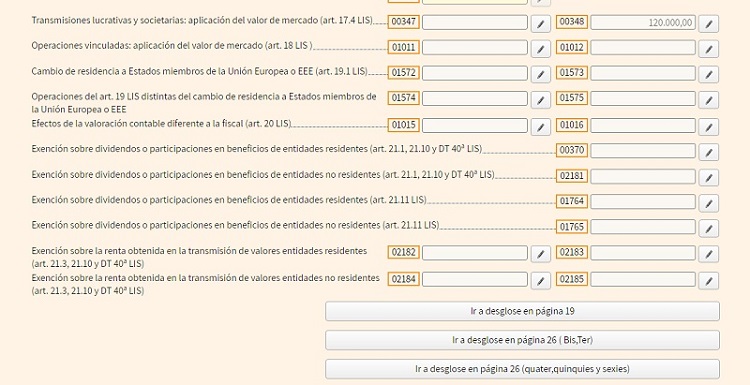Click 'Ir a desglose en página 19' button
The width and height of the screenshot is (750, 385).
click(522, 311)
